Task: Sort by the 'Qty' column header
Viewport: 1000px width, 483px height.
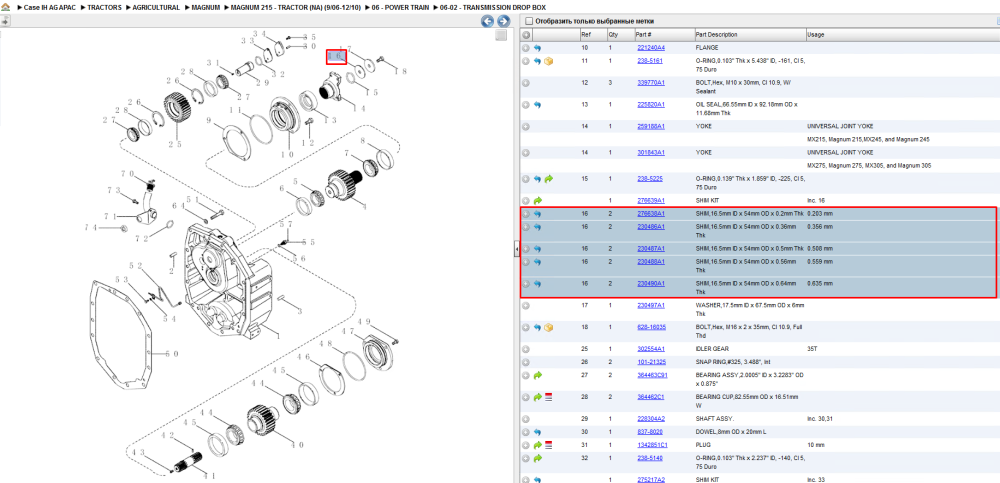Action: pyautogui.click(x=613, y=34)
